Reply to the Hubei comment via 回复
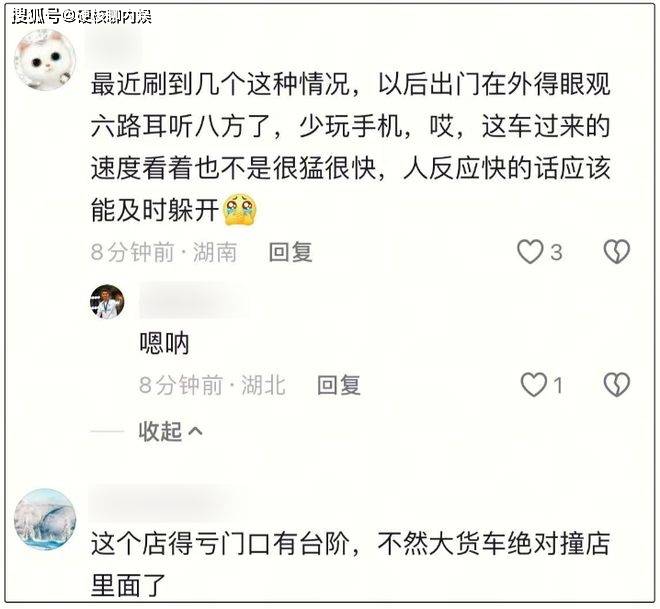 click(339, 385)
